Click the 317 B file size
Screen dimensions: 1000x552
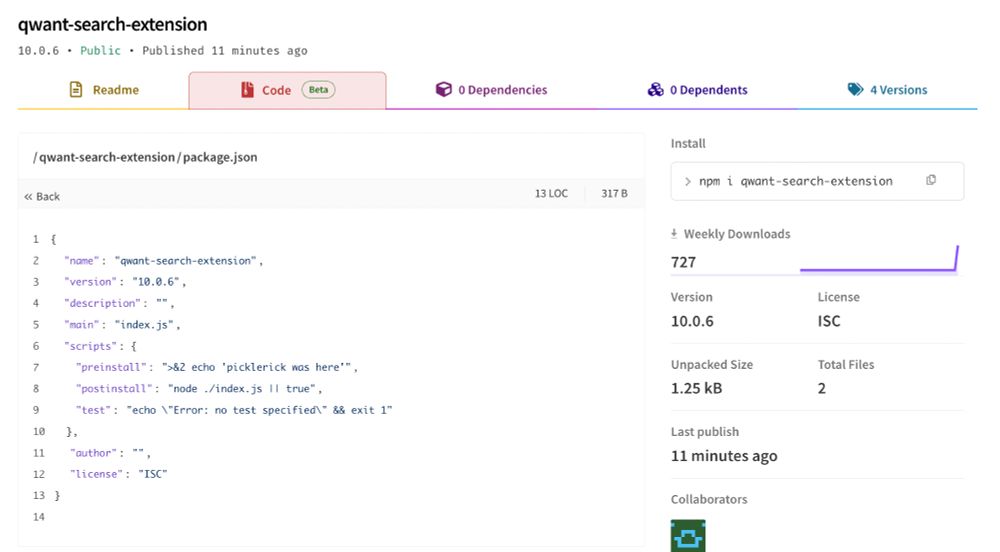(614, 193)
